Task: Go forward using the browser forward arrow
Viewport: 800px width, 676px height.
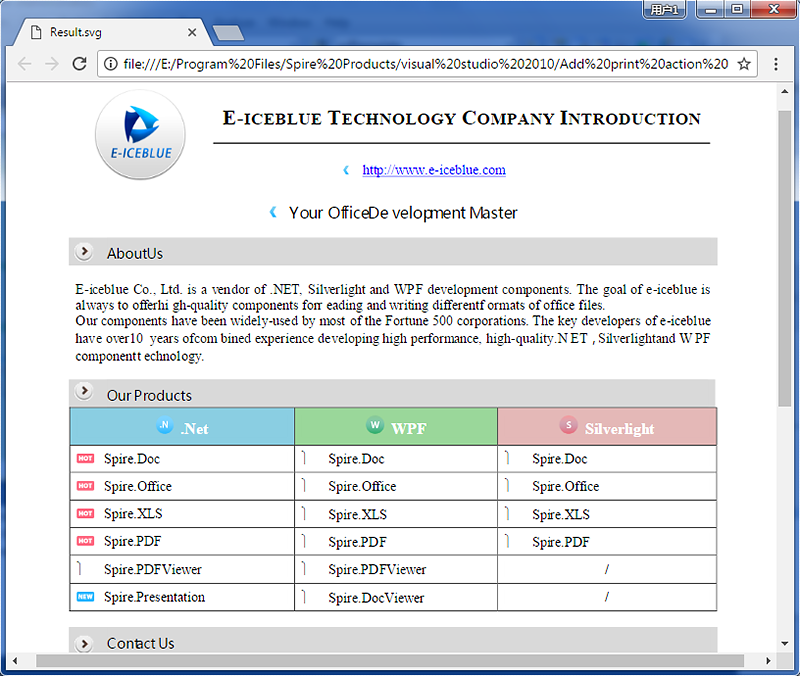Action: point(52,64)
